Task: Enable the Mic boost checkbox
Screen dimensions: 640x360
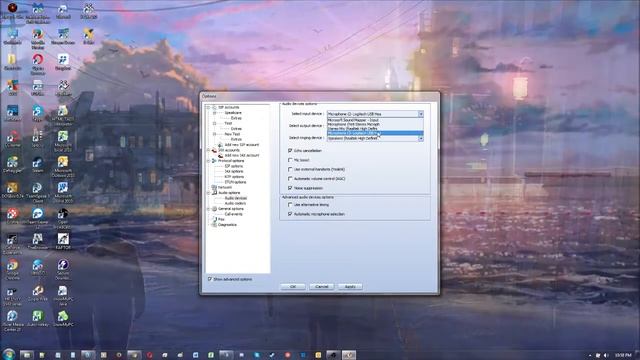Action: [290, 160]
